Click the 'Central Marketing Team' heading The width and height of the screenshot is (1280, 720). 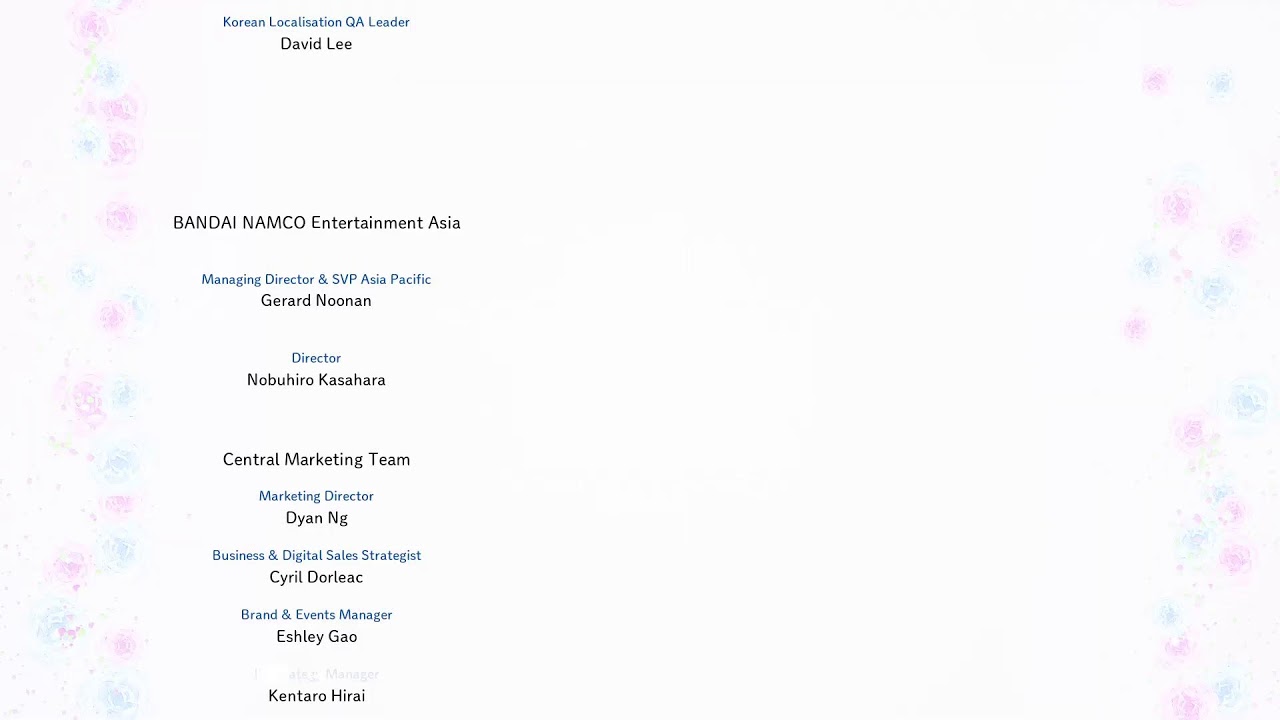pos(316,460)
